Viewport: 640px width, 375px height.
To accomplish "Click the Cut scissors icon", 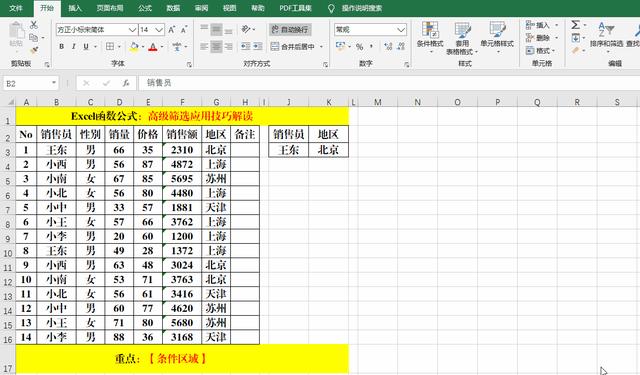I will pos(34,25).
